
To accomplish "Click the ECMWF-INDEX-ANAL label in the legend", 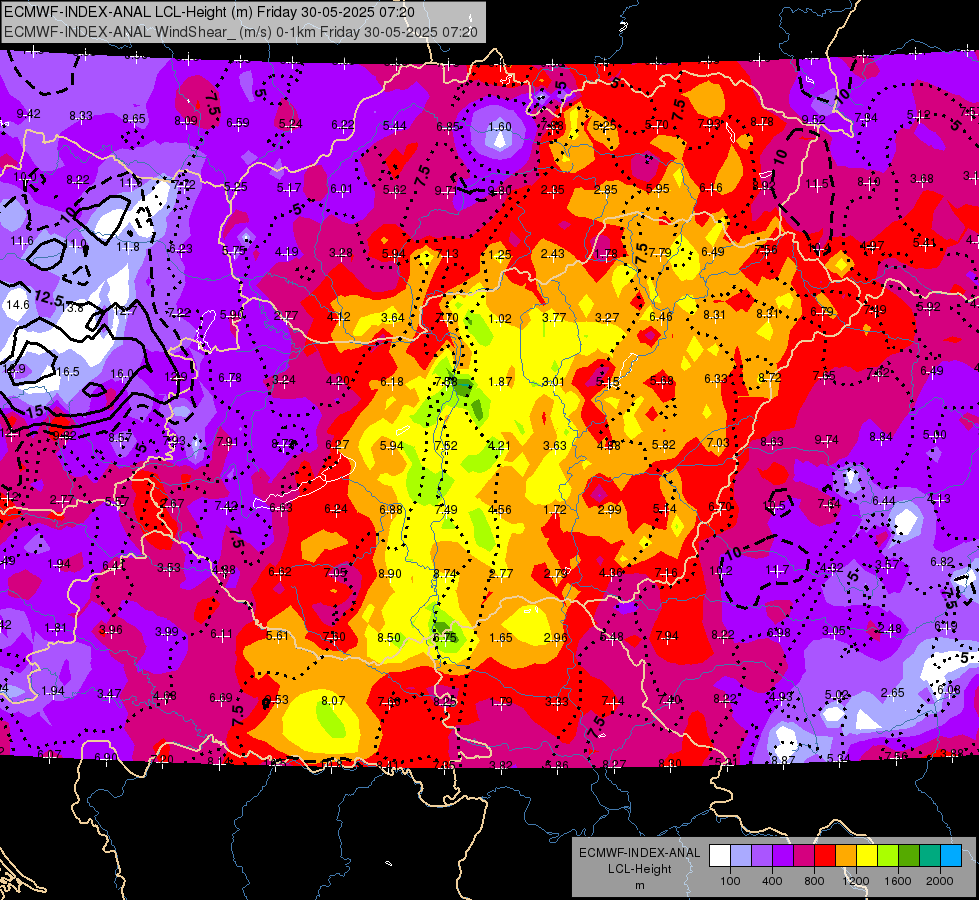I will click(639, 853).
